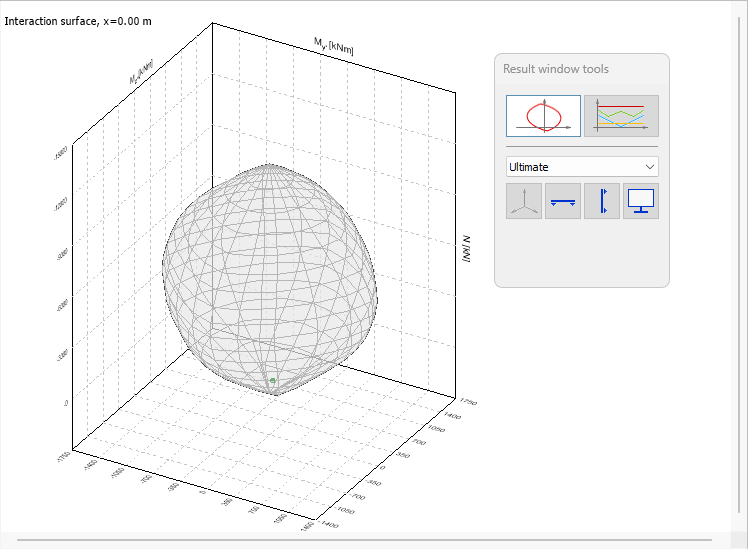Screen dimensions: 748x549
Task: Select the interaction surface diagram view icon
Action: [543, 116]
